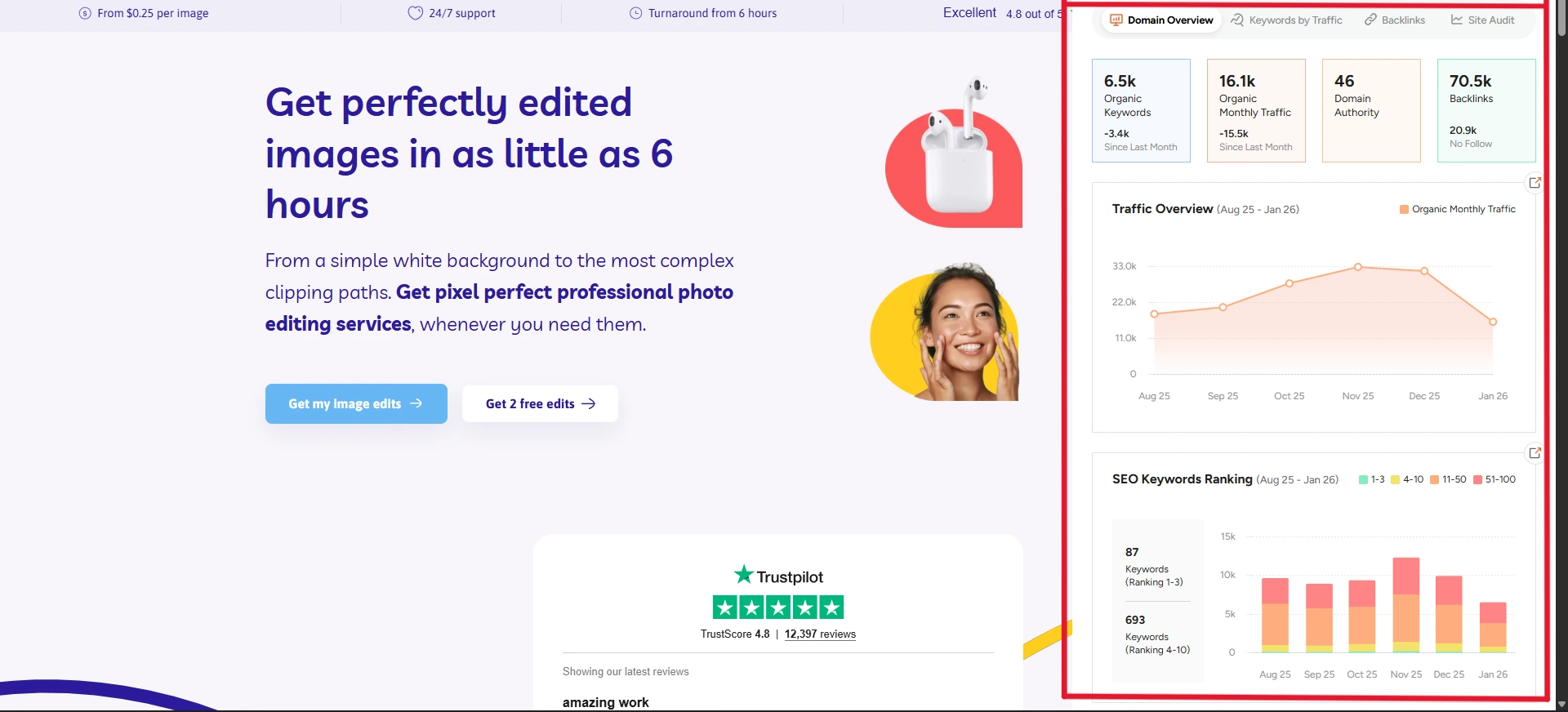
Task: Select the Domain Overview tab
Action: tap(1160, 20)
